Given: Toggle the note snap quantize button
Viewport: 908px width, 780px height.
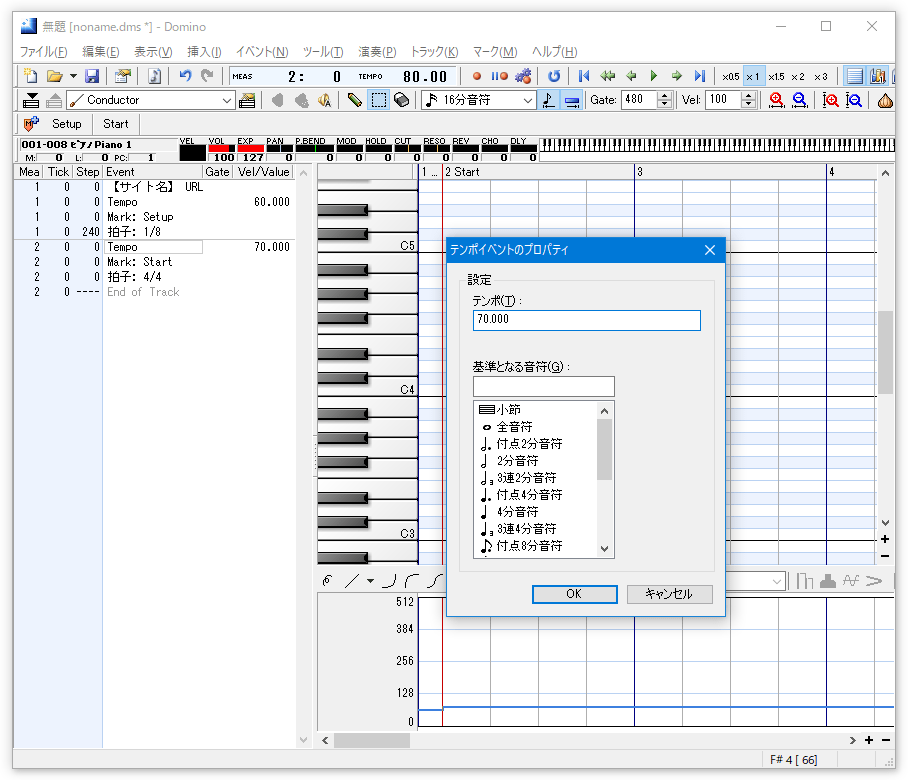Looking at the screenshot, I should tap(548, 100).
